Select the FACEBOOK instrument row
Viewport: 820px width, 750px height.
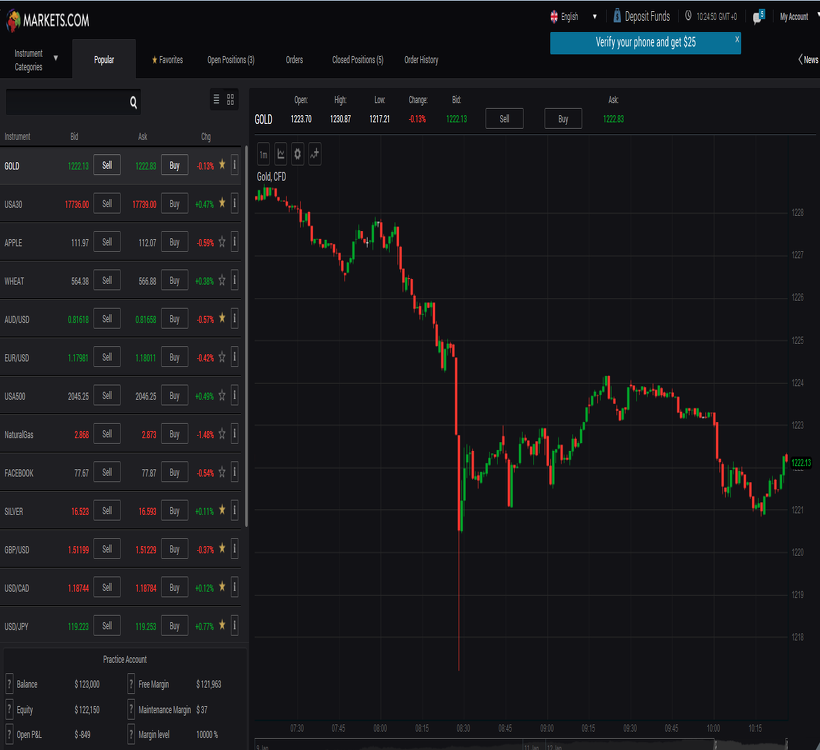[120, 472]
